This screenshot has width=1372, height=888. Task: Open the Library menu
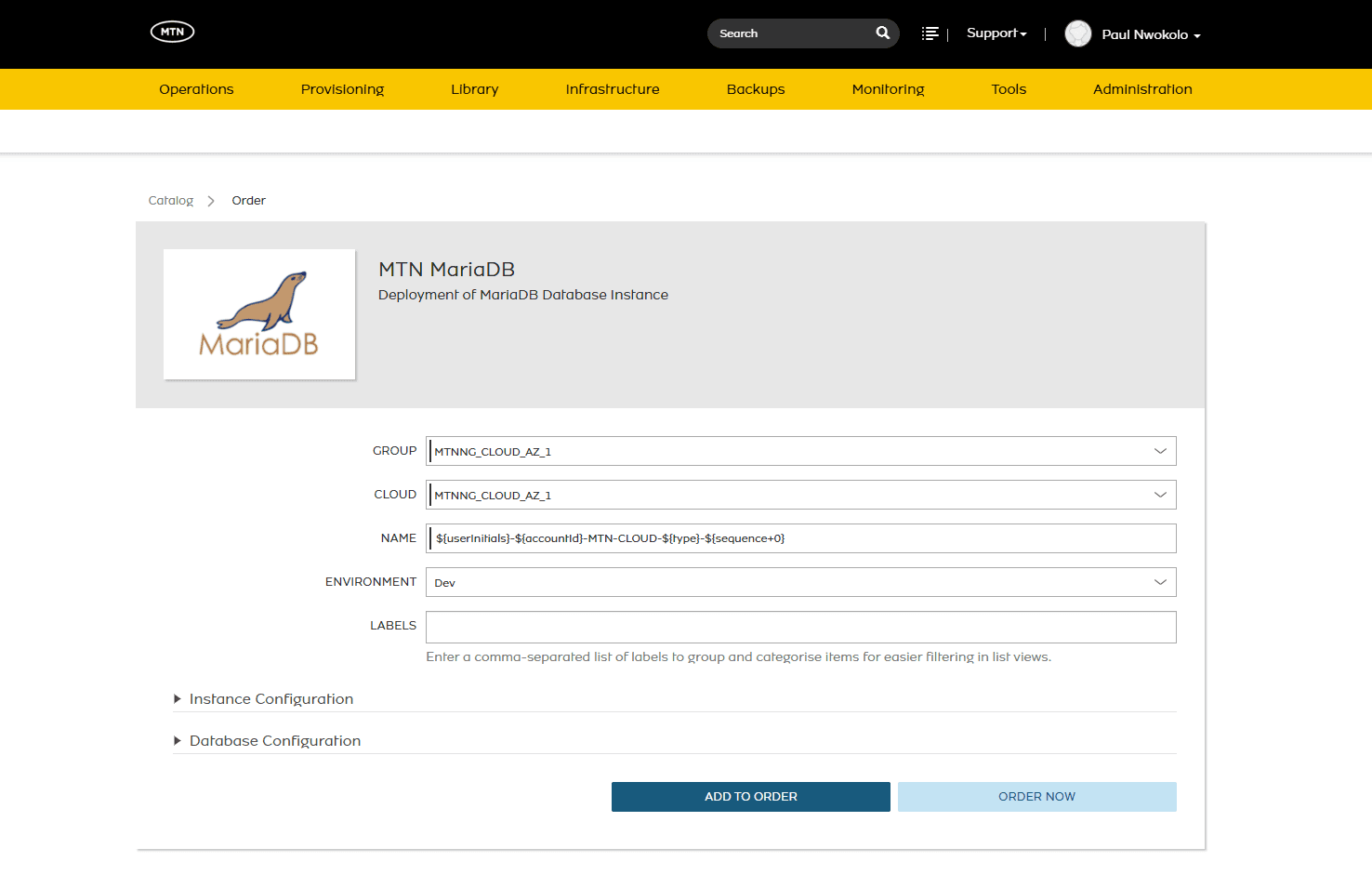tap(475, 89)
